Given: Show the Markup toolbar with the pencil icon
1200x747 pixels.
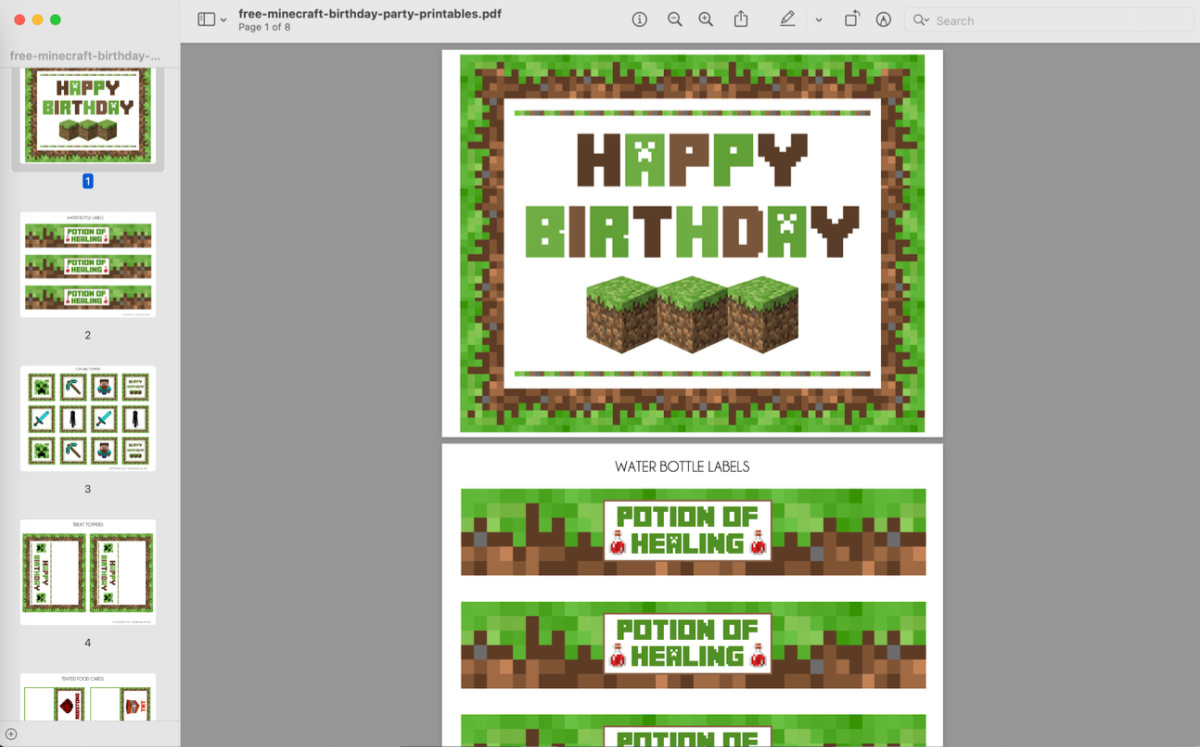Looking at the screenshot, I should coord(788,19).
